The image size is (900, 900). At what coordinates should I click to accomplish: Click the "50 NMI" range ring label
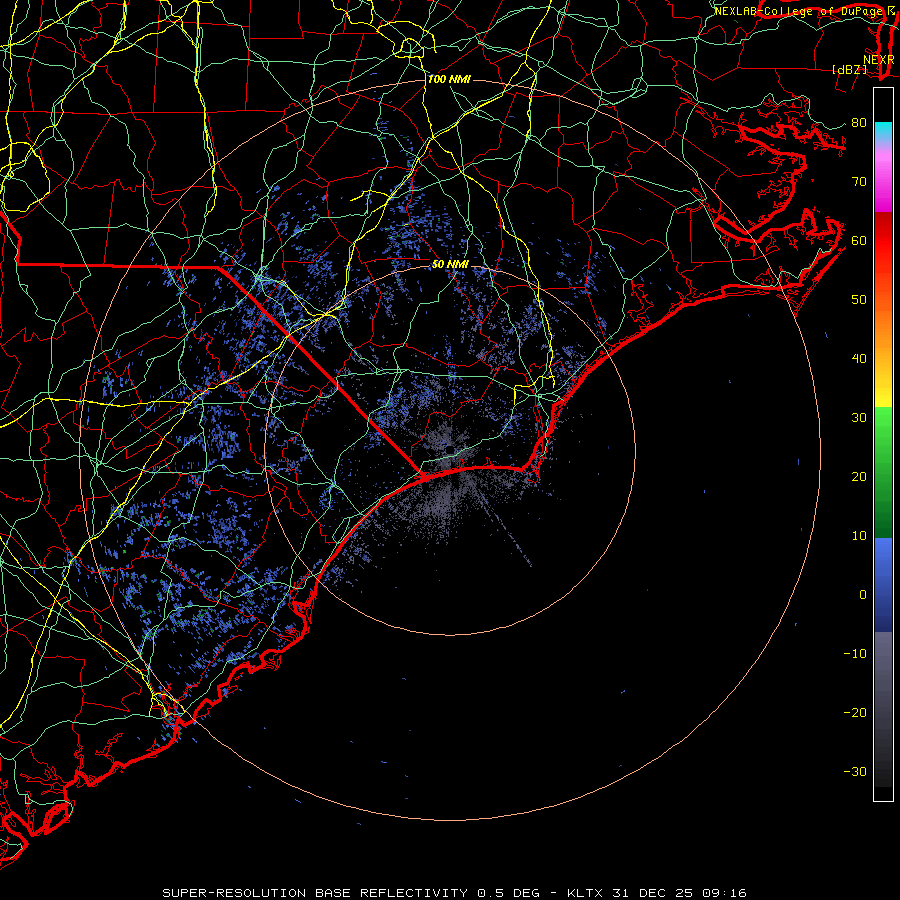[x=450, y=264]
